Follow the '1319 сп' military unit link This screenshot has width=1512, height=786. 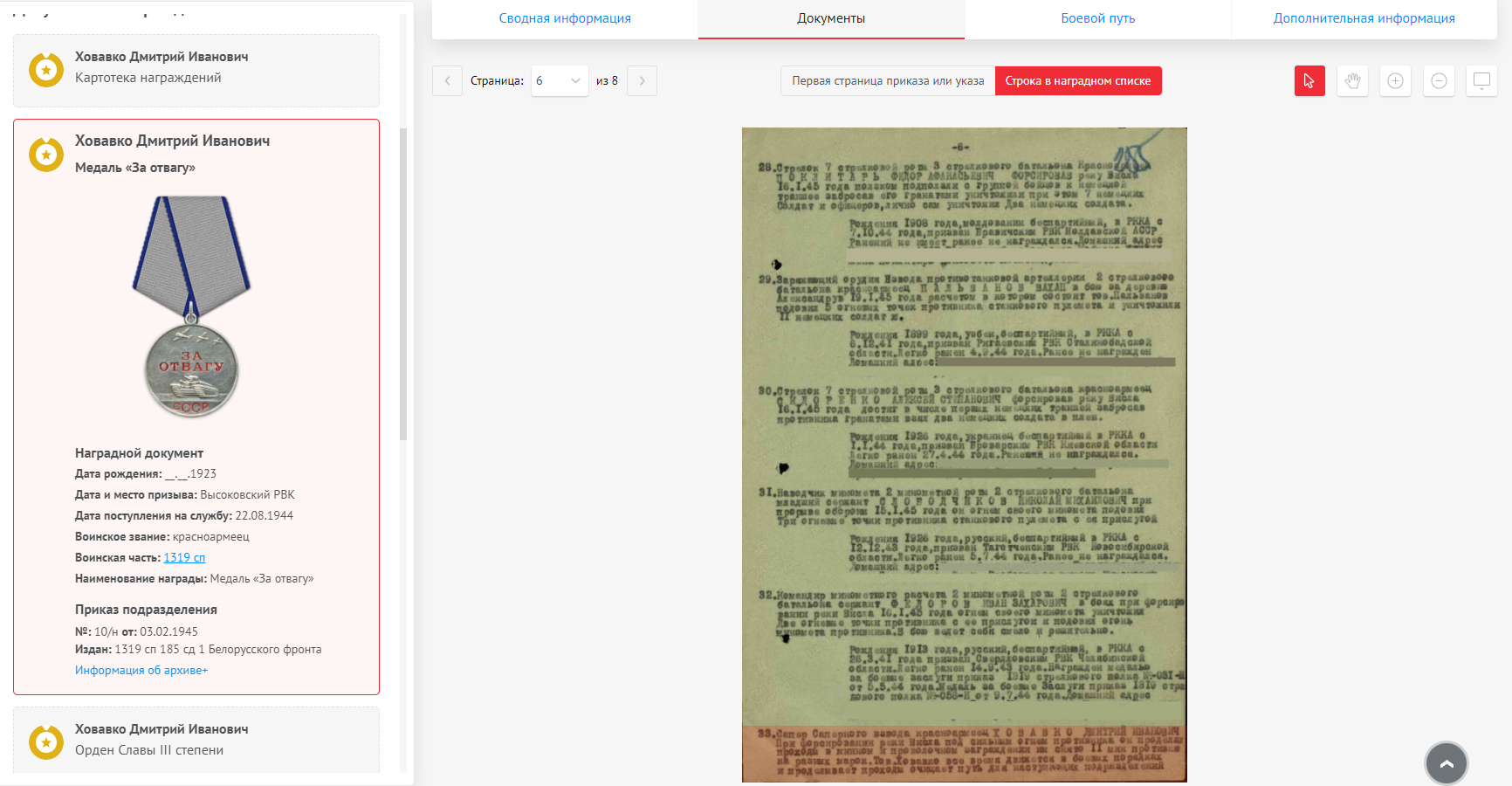click(184, 557)
